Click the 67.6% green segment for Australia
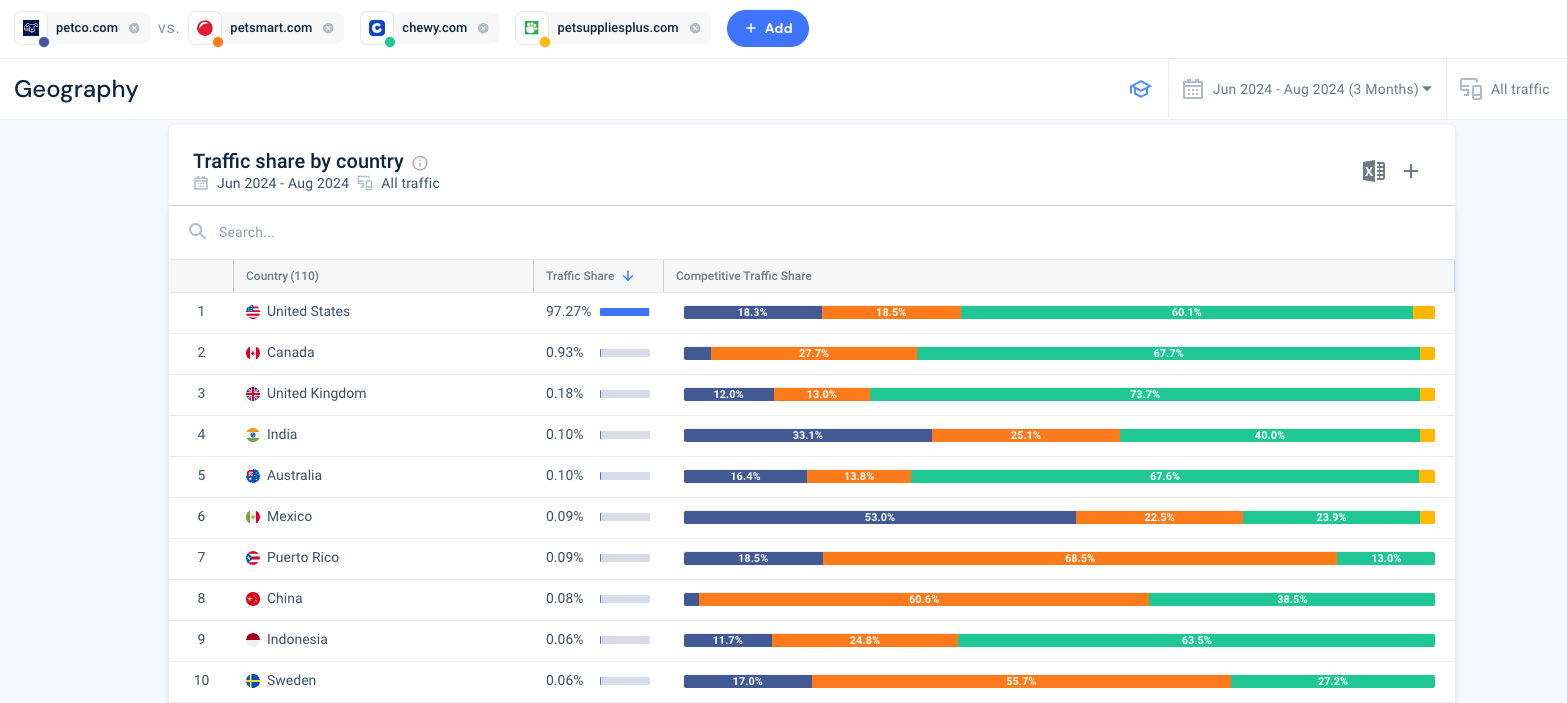The image size is (1567, 703). [1165, 476]
